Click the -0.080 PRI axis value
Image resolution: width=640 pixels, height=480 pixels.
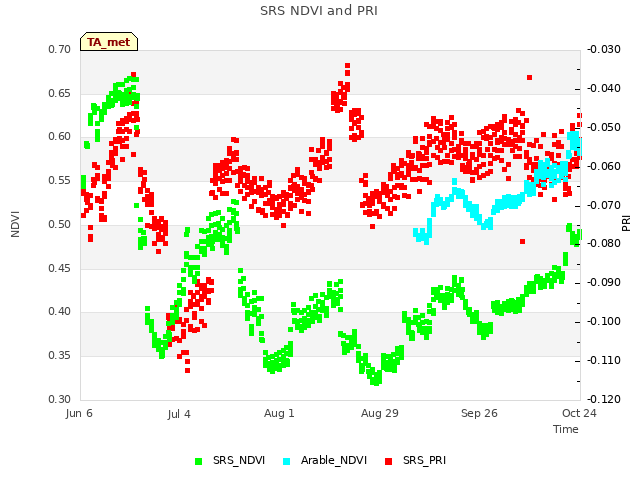[604, 244]
